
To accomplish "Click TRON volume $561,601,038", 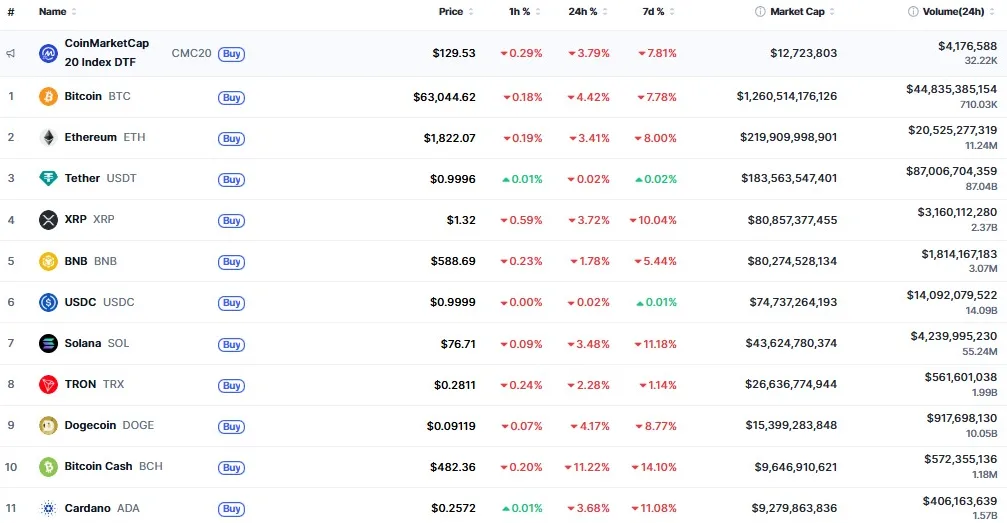I will [961, 377].
